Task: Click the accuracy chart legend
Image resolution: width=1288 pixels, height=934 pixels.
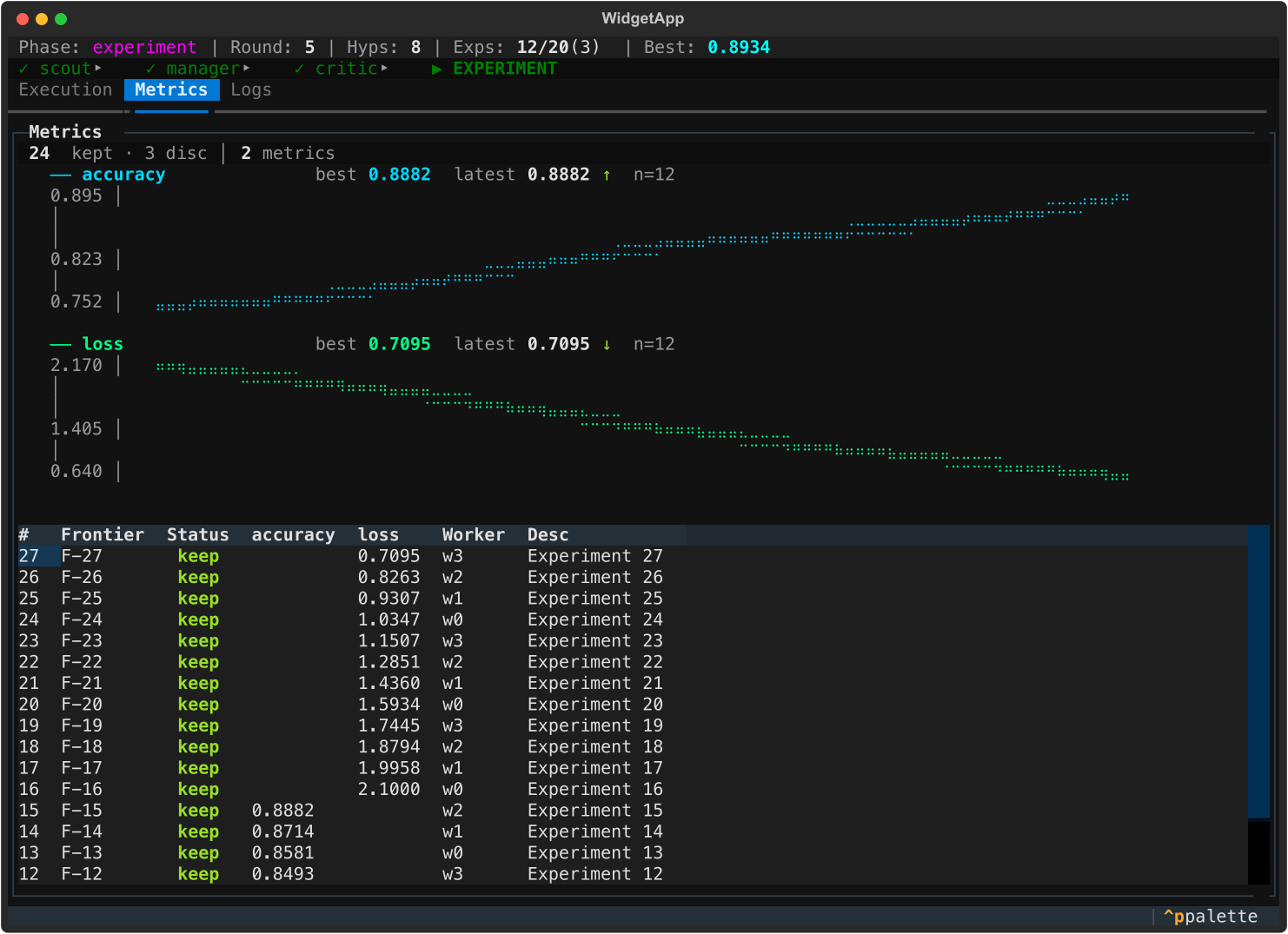Action: tap(108, 175)
